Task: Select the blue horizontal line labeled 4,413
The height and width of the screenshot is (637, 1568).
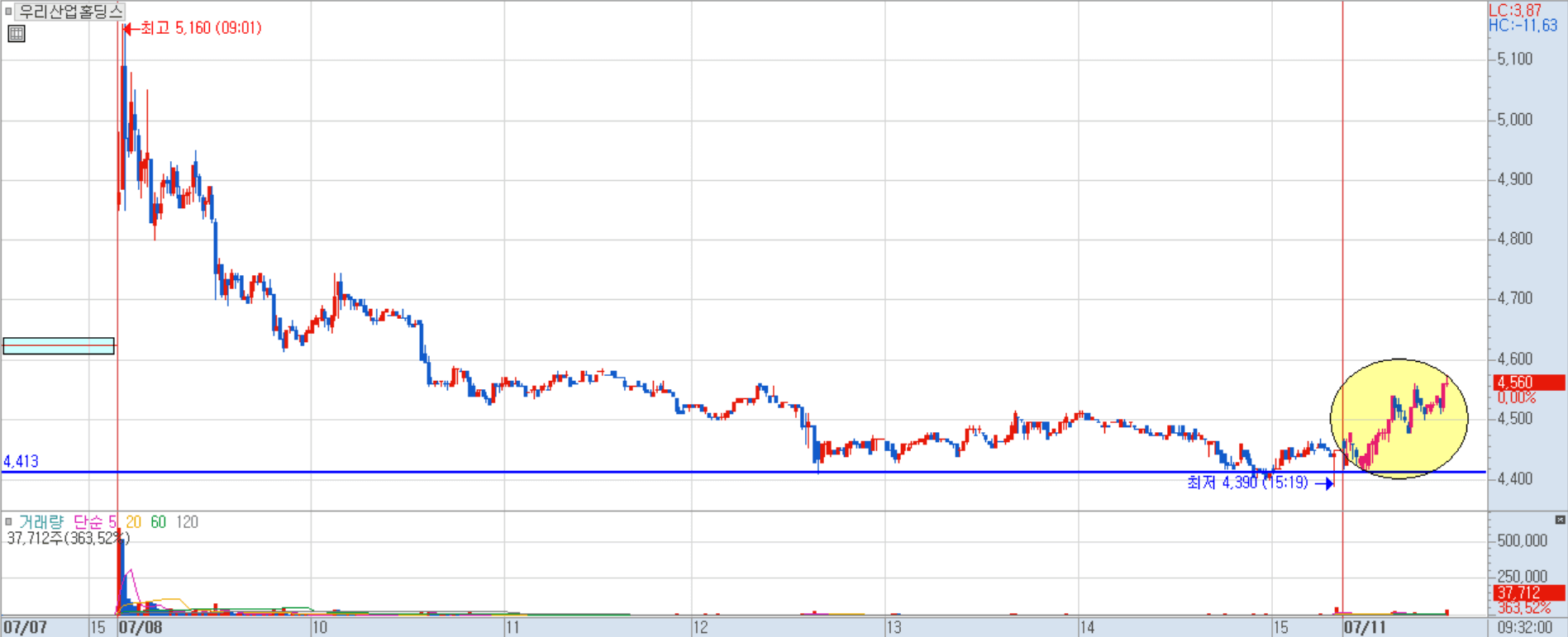Action: pyautogui.click(x=744, y=472)
